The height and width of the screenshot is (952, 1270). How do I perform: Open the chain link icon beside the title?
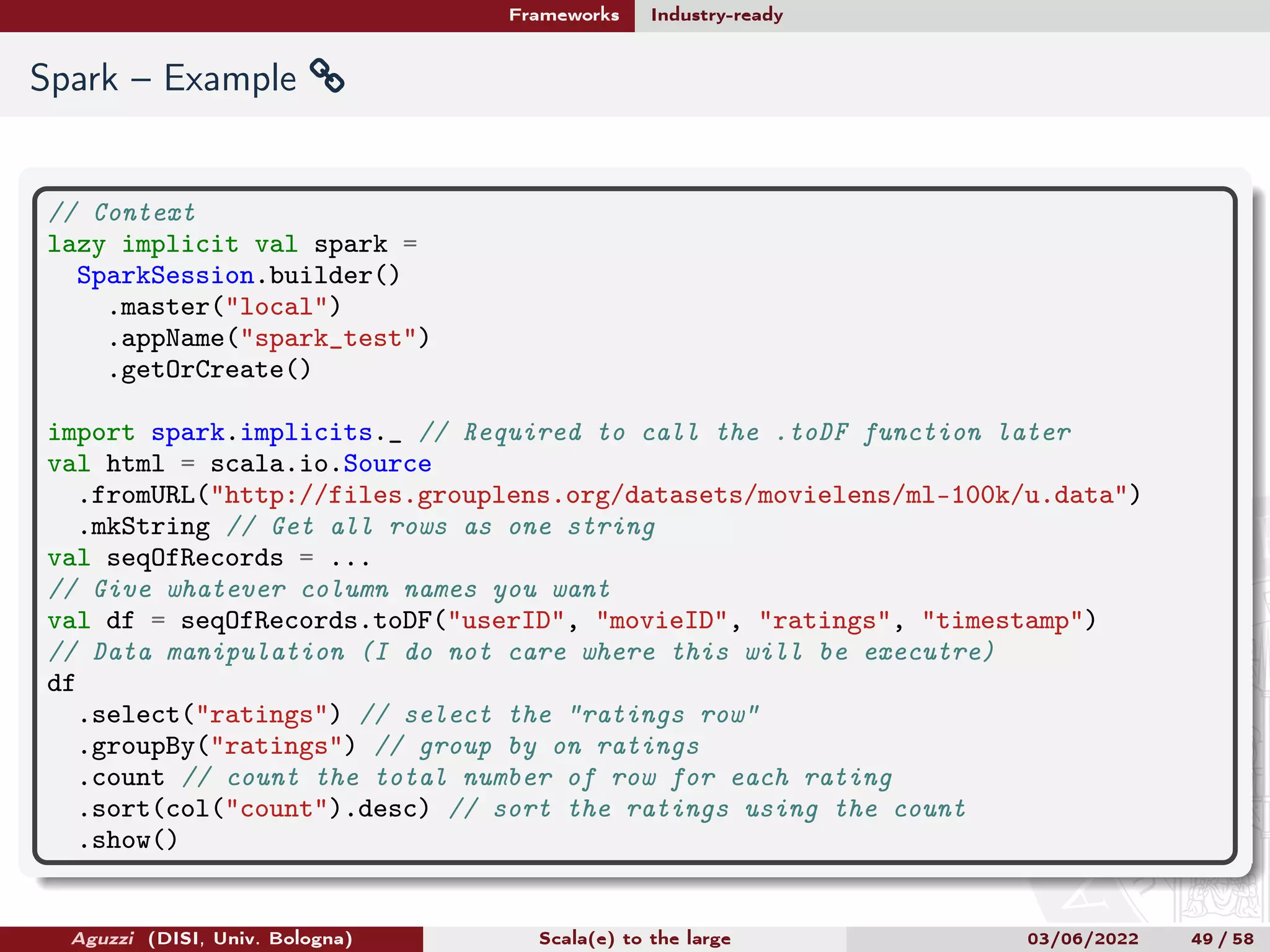pyautogui.click(x=327, y=76)
